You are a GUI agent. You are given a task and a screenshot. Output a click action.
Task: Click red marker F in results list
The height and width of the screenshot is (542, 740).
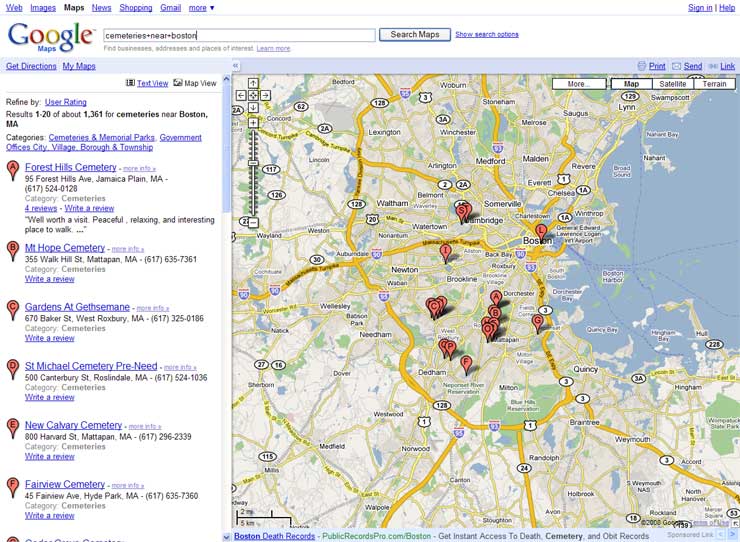coord(13,487)
